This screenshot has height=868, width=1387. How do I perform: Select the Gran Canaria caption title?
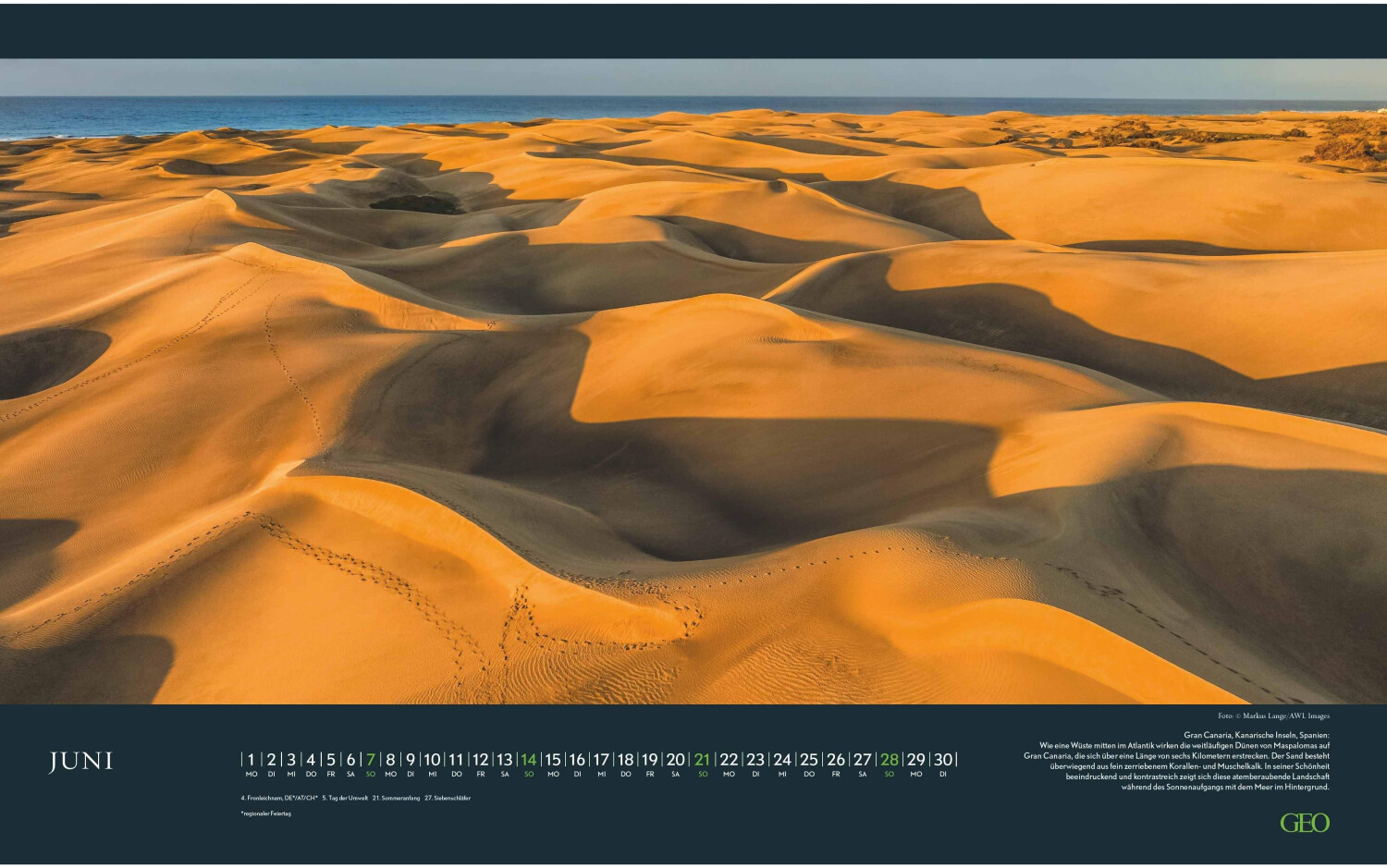[x=1256, y=735]
